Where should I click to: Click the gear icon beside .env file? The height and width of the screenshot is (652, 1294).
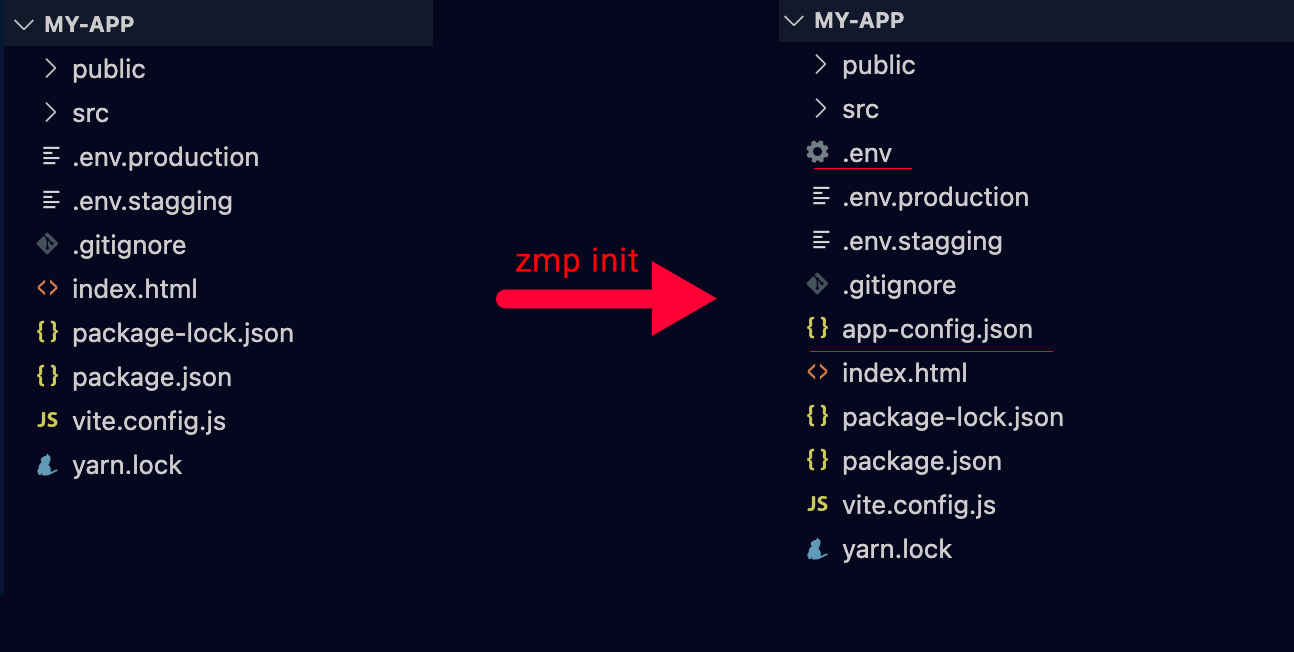click(817, 152)
